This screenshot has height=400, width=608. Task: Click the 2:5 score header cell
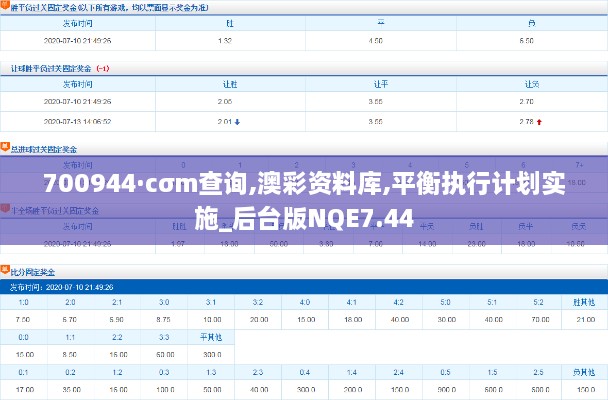(x=539, y=372)
